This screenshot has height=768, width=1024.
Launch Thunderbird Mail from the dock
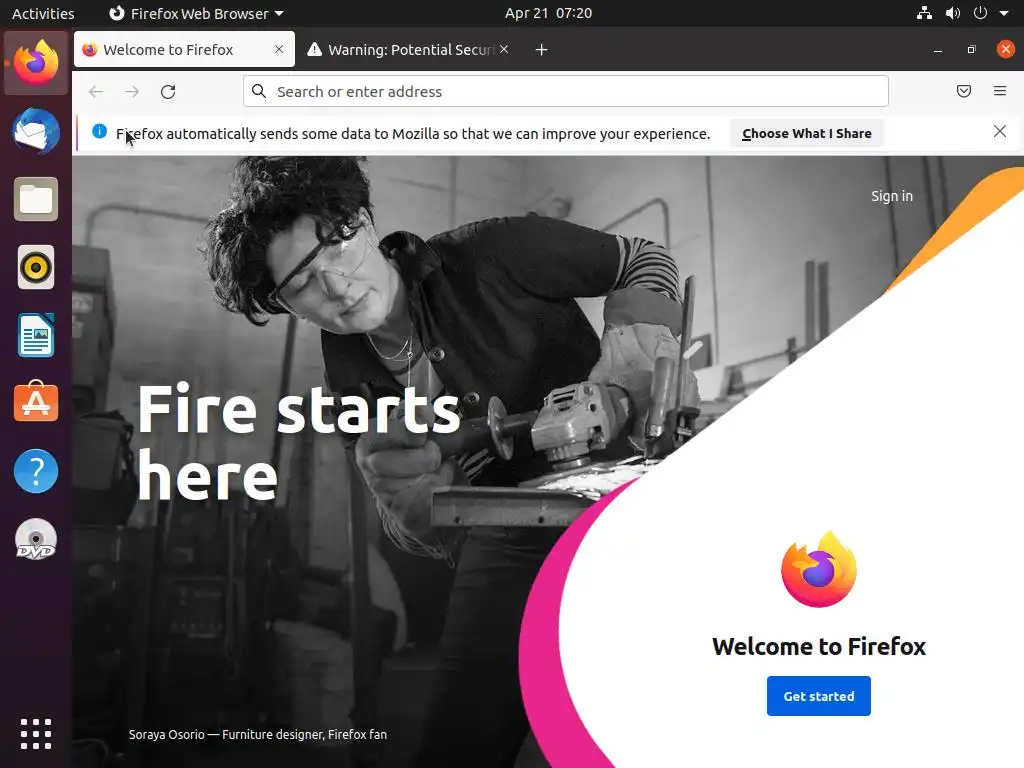coord(36,131)
